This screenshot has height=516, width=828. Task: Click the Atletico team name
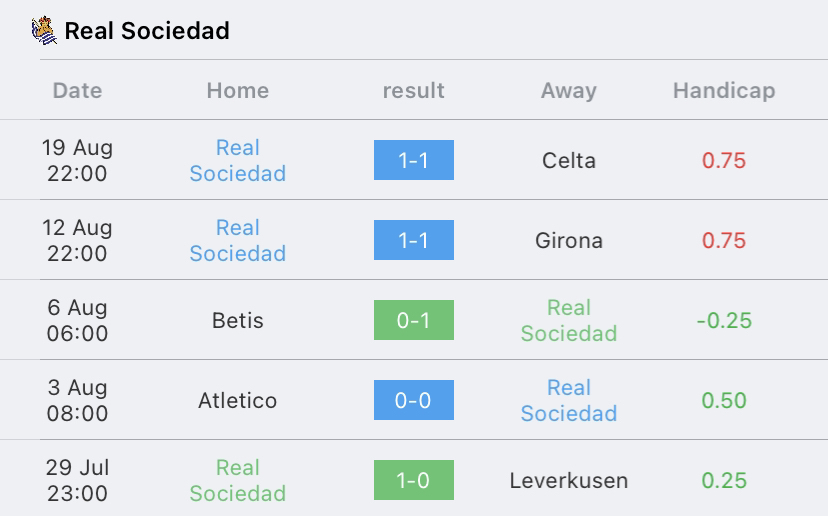click(237, 400)
